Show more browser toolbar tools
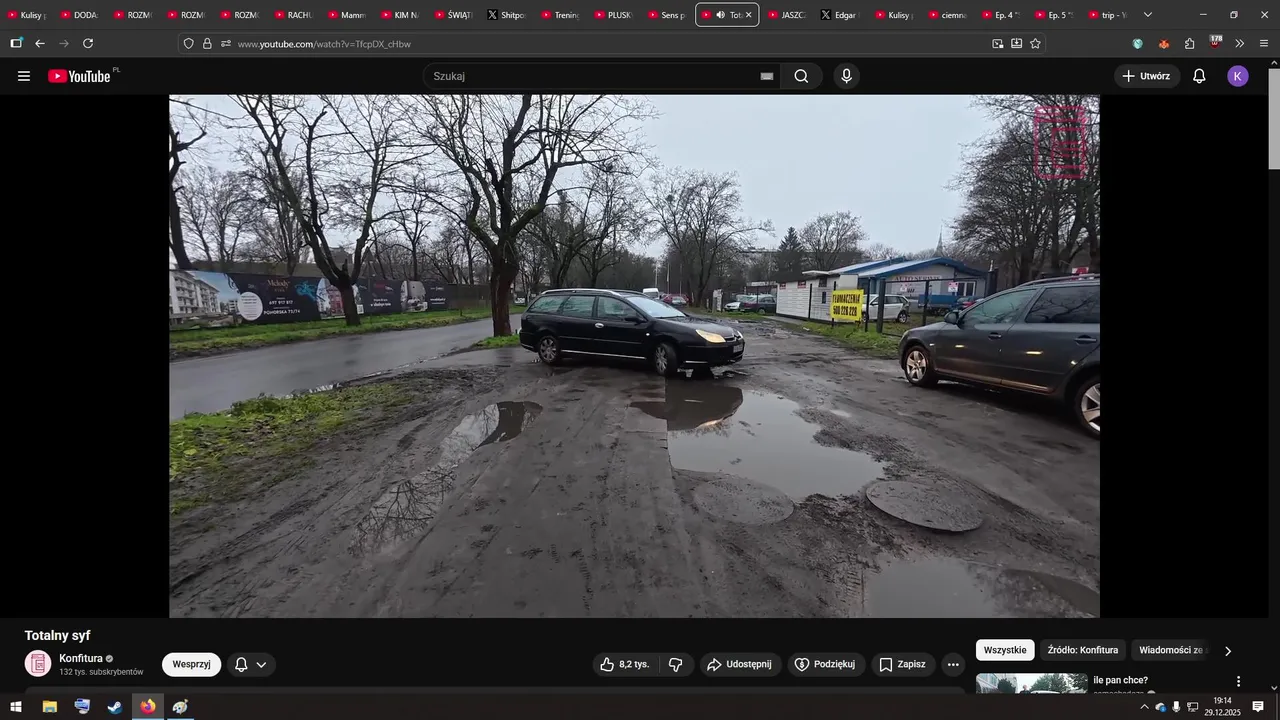This screenshot has height=720, width=1280. 1239,43
